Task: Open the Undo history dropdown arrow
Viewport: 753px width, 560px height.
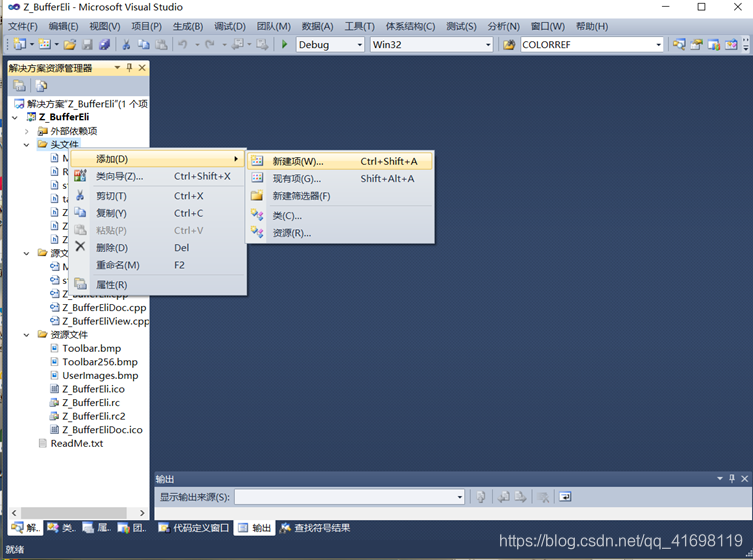Action: [x=197, y=45]
